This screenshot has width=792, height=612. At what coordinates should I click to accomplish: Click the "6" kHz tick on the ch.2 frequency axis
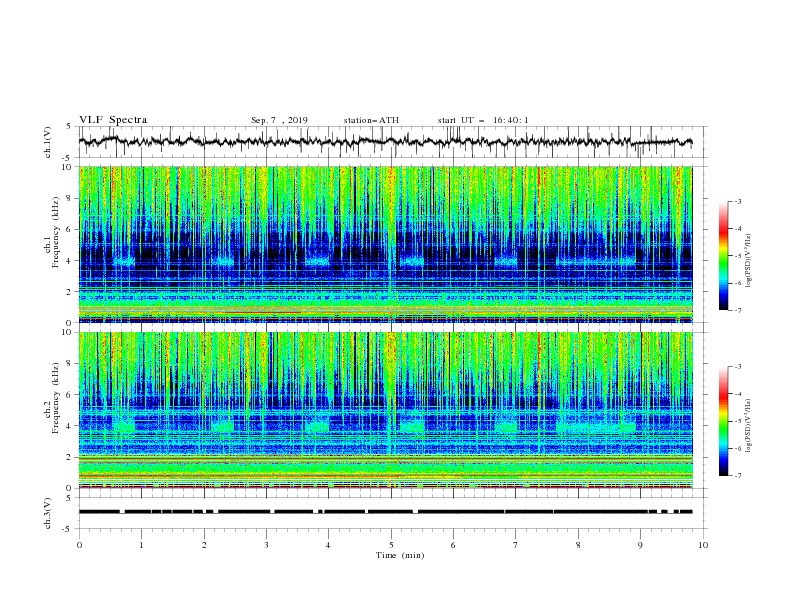click(x=70, y=395)
